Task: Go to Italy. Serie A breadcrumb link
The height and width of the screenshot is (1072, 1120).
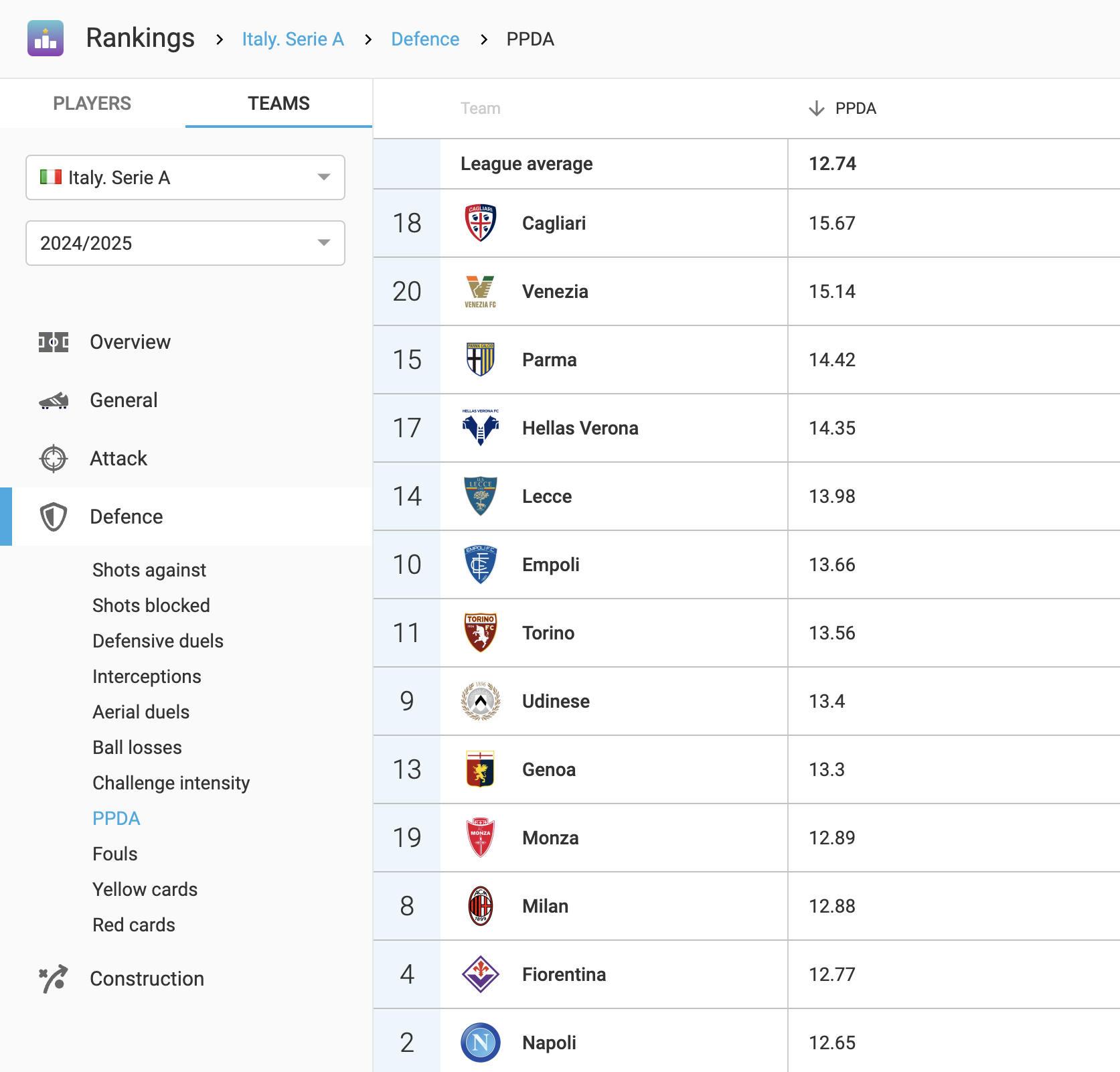Action: coord(293,40)
